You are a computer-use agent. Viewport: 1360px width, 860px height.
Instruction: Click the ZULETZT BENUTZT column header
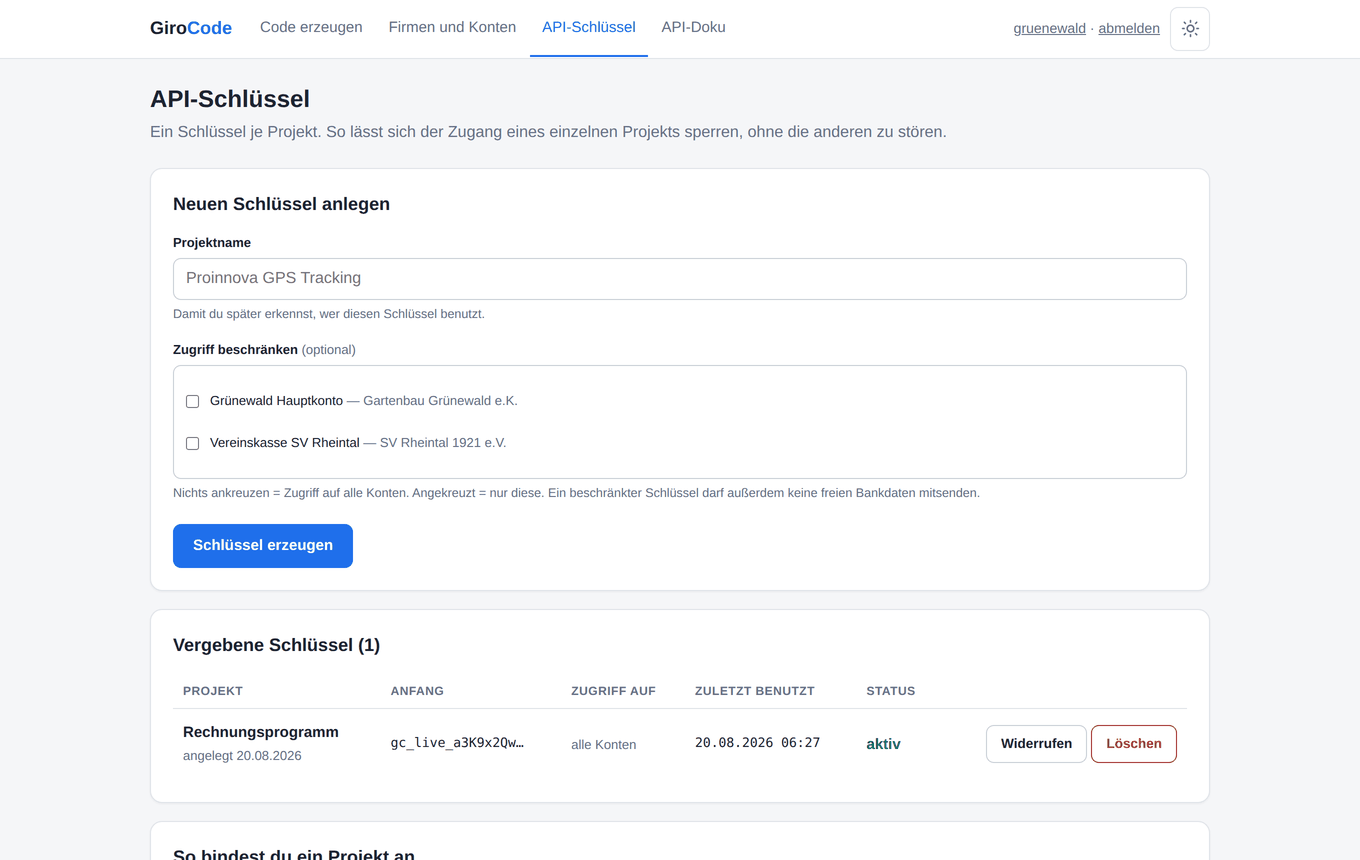(x=755, y=691)
